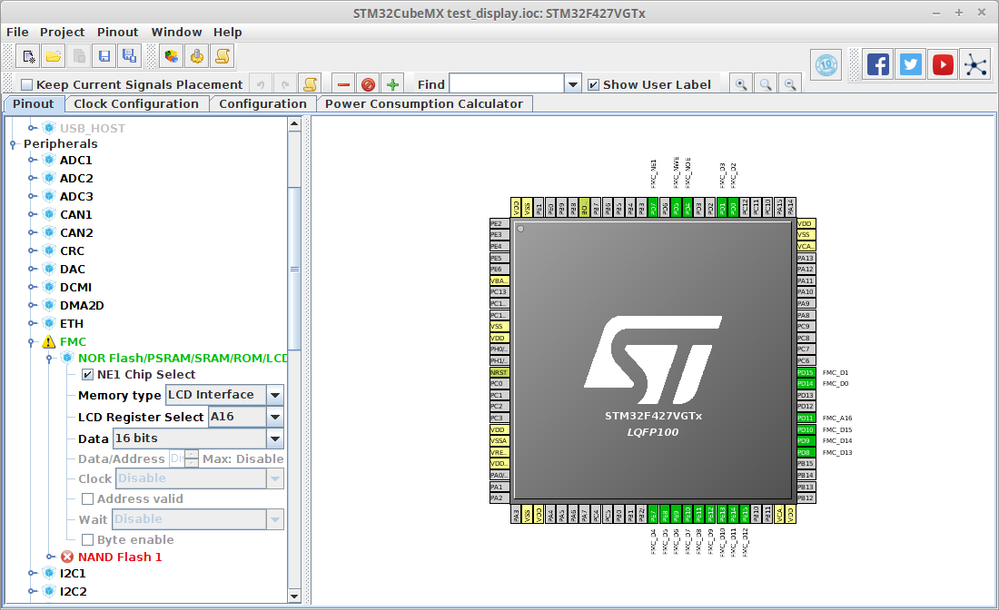Image resolution: width=999 pixels, height=610 pixels.
Task: Click the red error icon beside NAND Flash 1
Action: pyautogui.click(x=67, y=557)
